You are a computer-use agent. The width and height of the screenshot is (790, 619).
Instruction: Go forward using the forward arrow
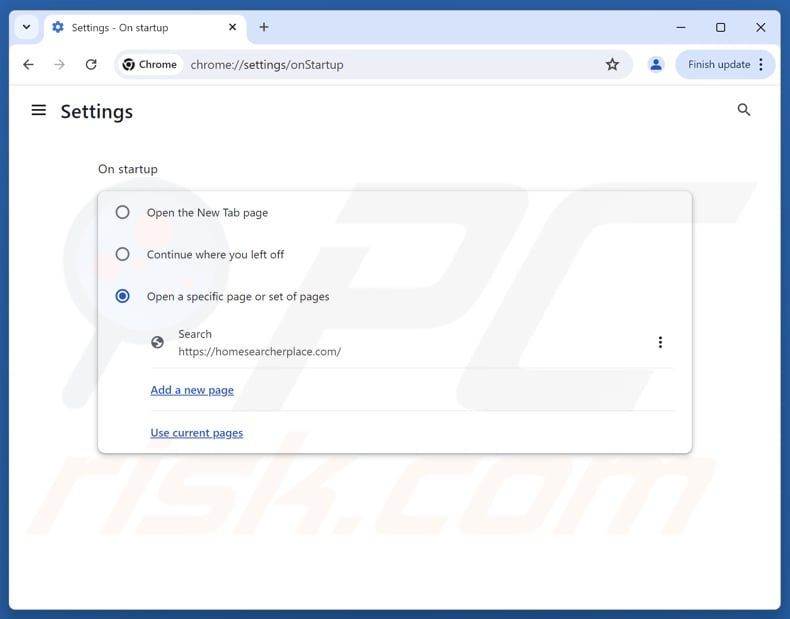point(60,65)
